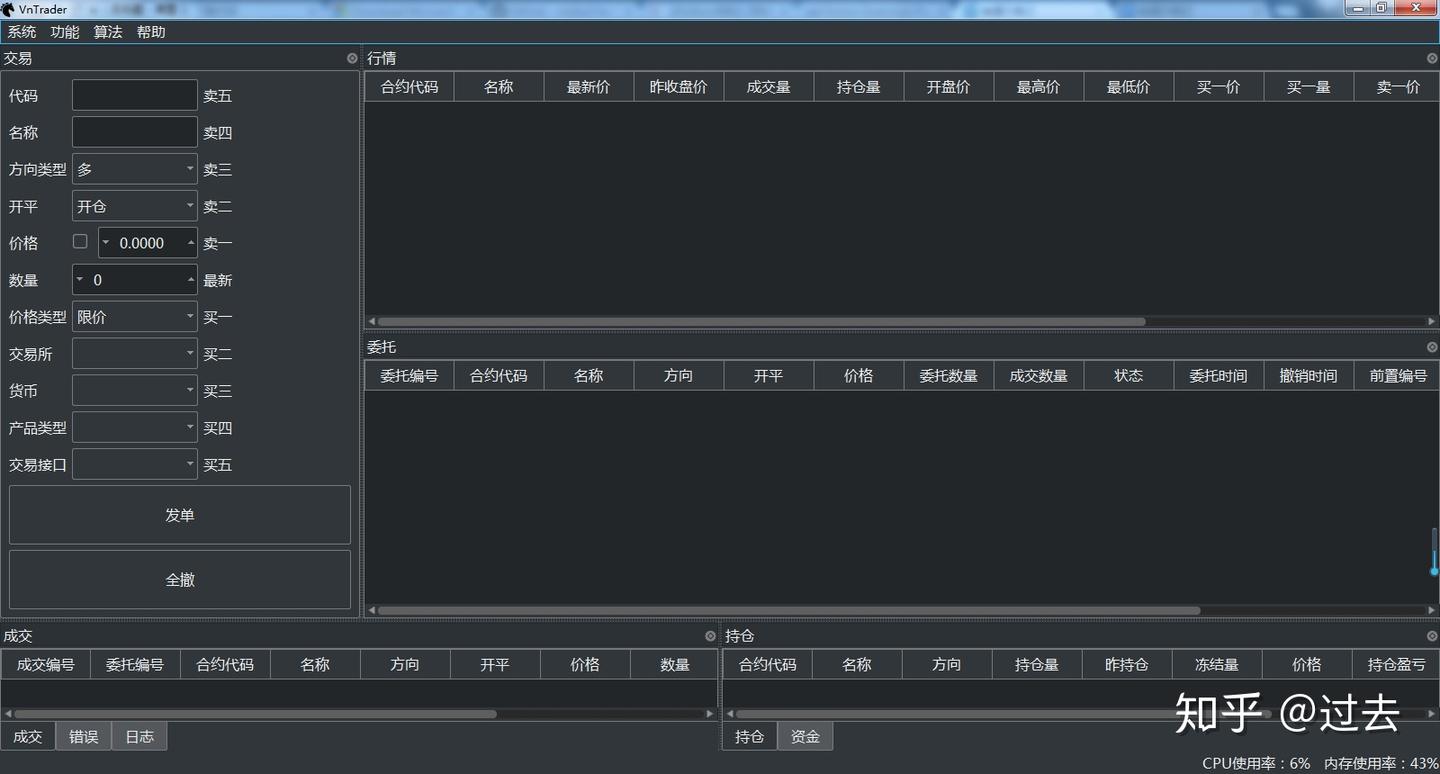
Task: Click the 发单 order button
Action: pyautogui.click(x=179, y=514)
